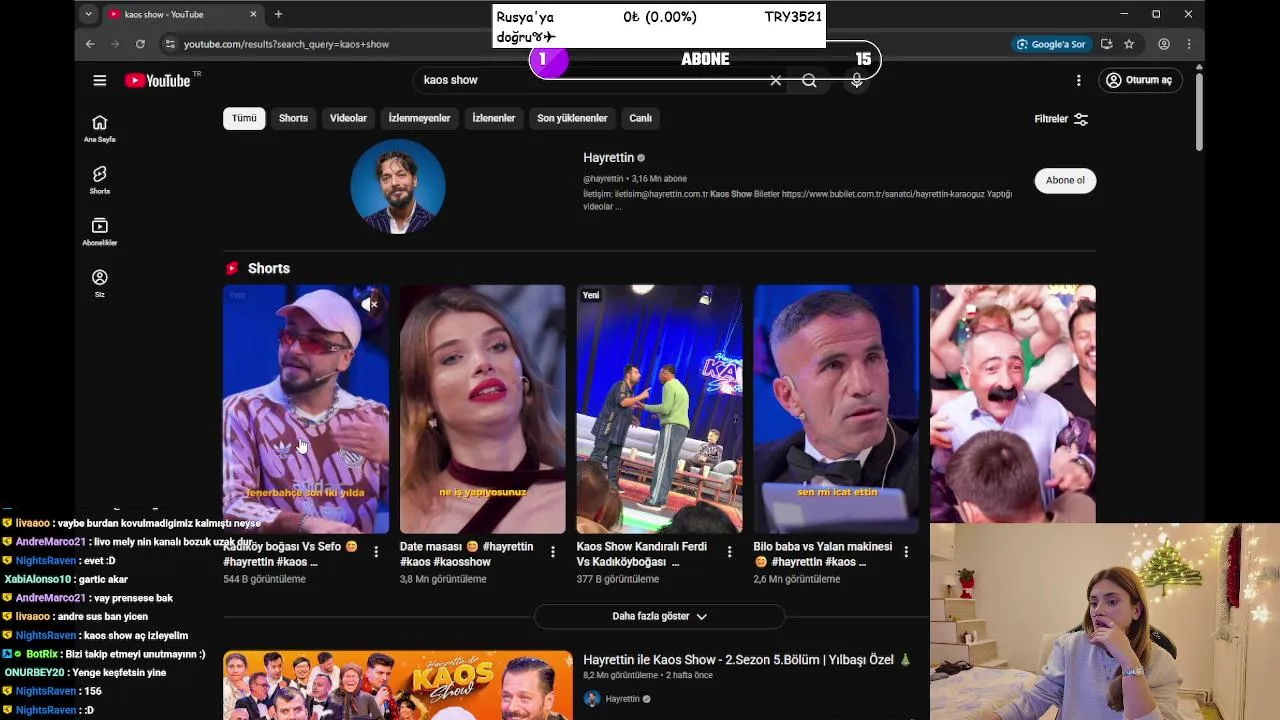
Task: Click the YouTube search input field
Action: pyautogui.click(x=590, y=80)
